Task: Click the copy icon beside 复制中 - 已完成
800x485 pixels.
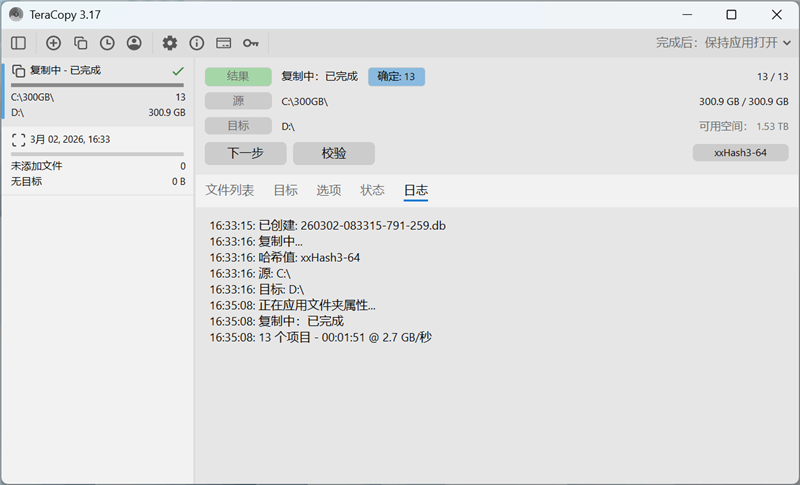Action: pos(18,70)
